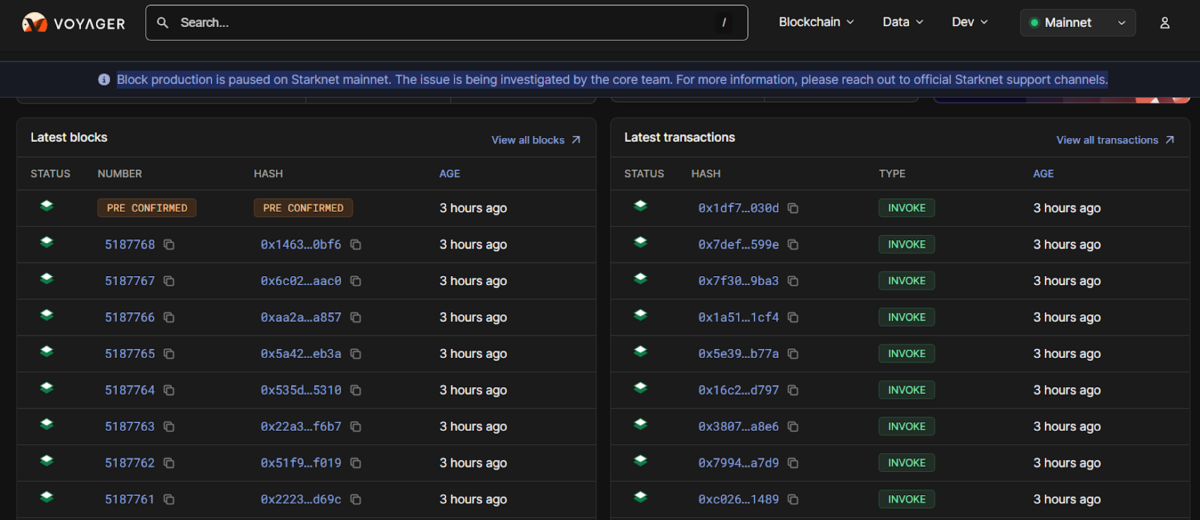1200x520 pixels.
Task: Click the TYPE column header
Action: 892,174
